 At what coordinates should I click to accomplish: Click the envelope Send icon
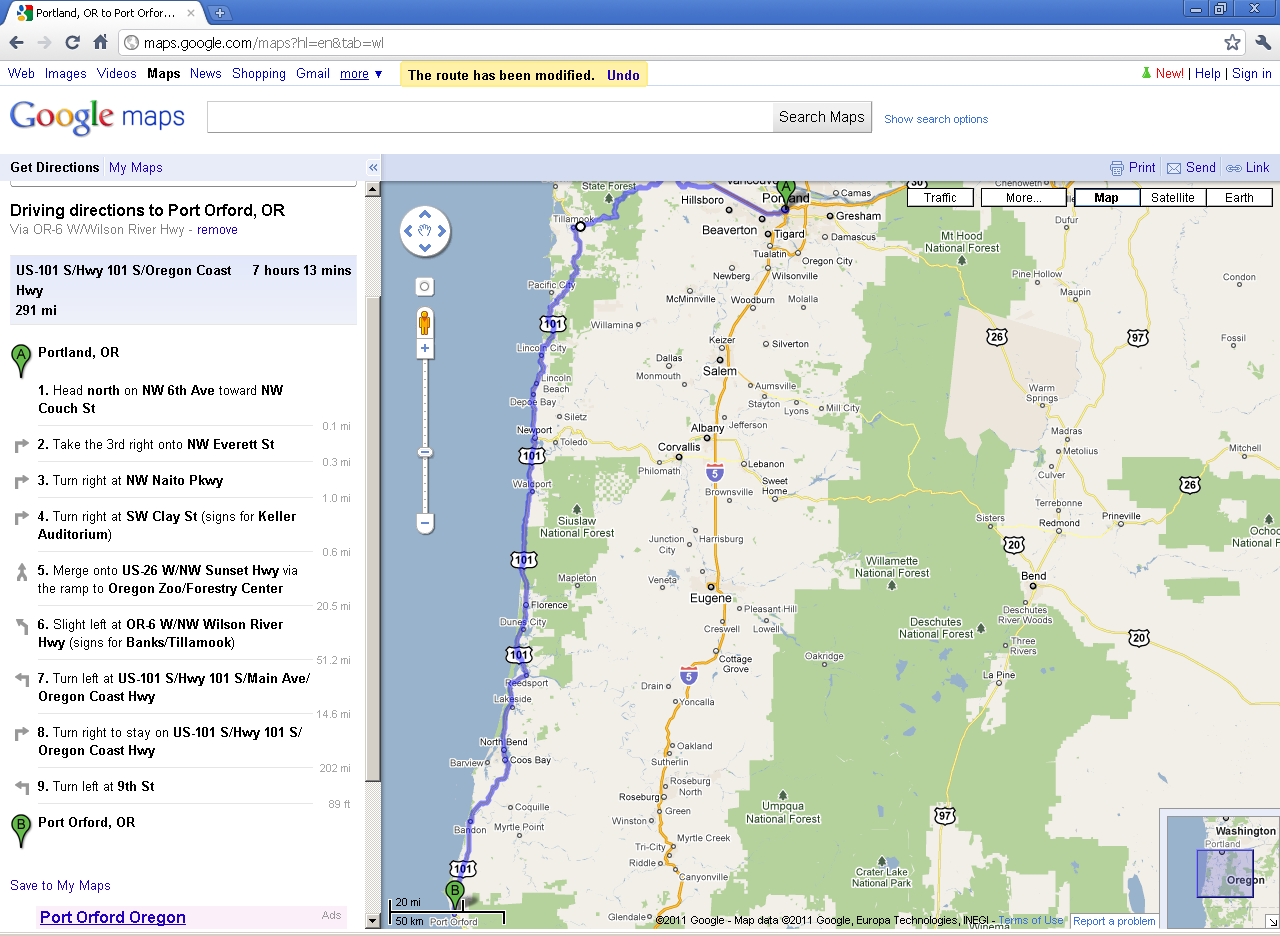(x=1174, y=168)
